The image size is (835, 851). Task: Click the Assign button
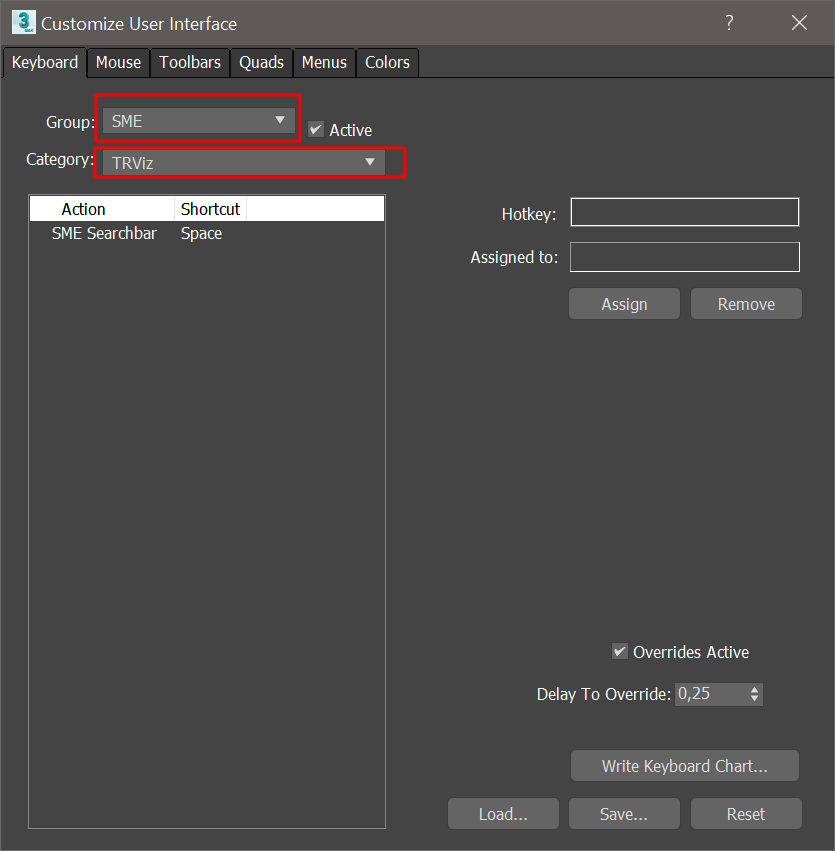tap(624, 304)
